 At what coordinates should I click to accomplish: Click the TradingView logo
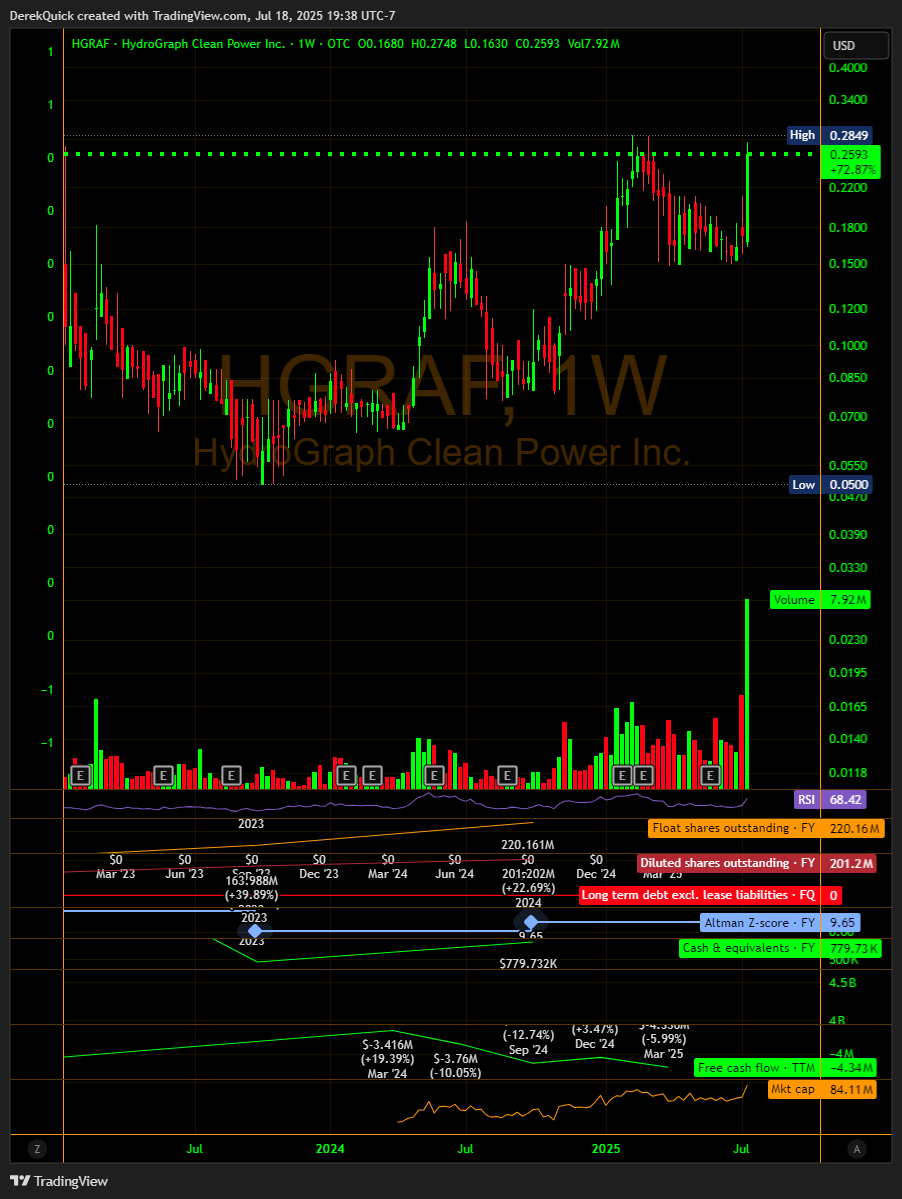pyautogui.click(x=60, y=1181)
